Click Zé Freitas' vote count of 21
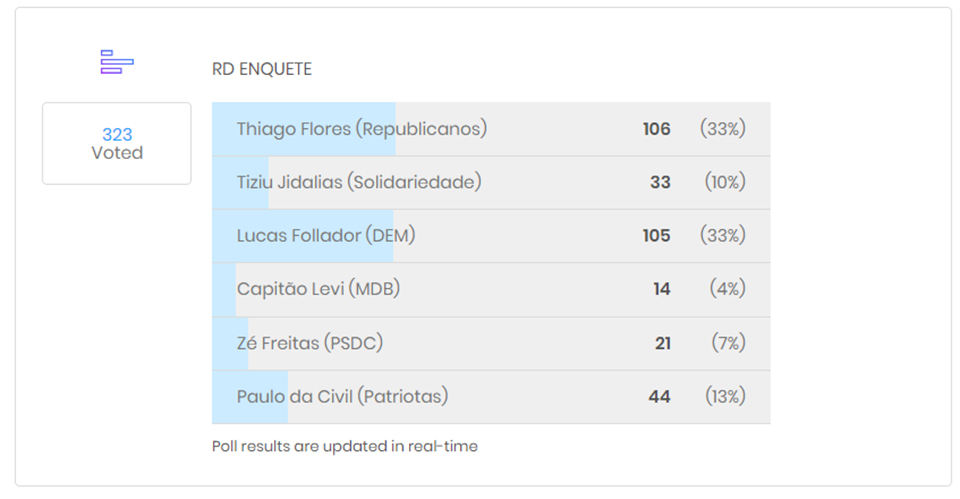The width and height of the screenshot is (960, 499). coord(663,343)
